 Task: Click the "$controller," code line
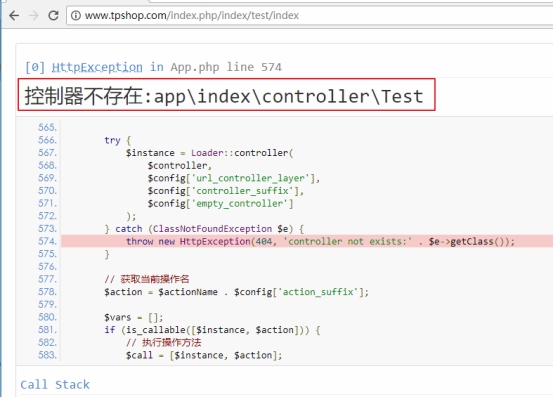click(179, 165)
